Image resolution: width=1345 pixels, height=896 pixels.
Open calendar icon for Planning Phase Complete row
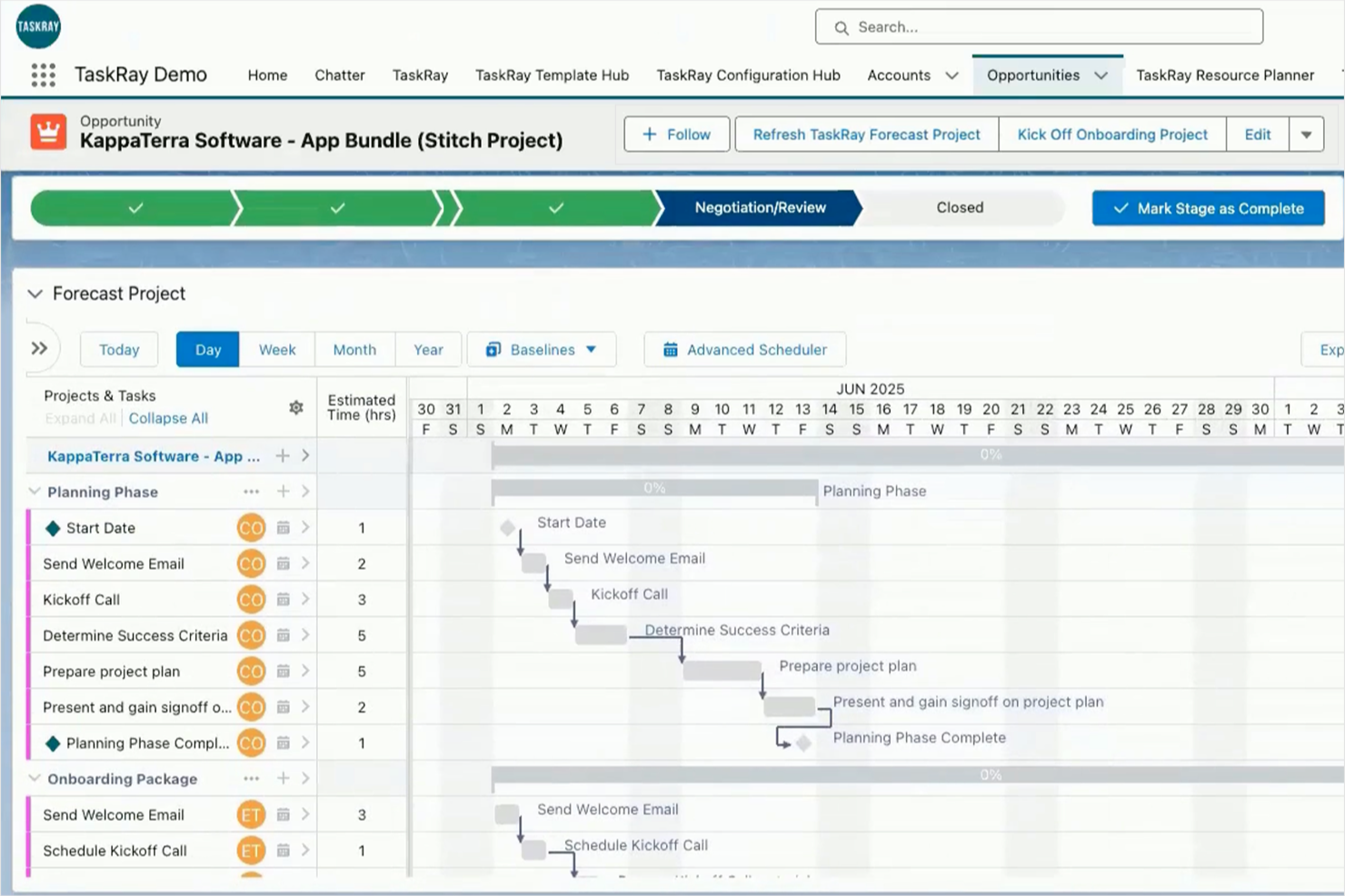283,742
